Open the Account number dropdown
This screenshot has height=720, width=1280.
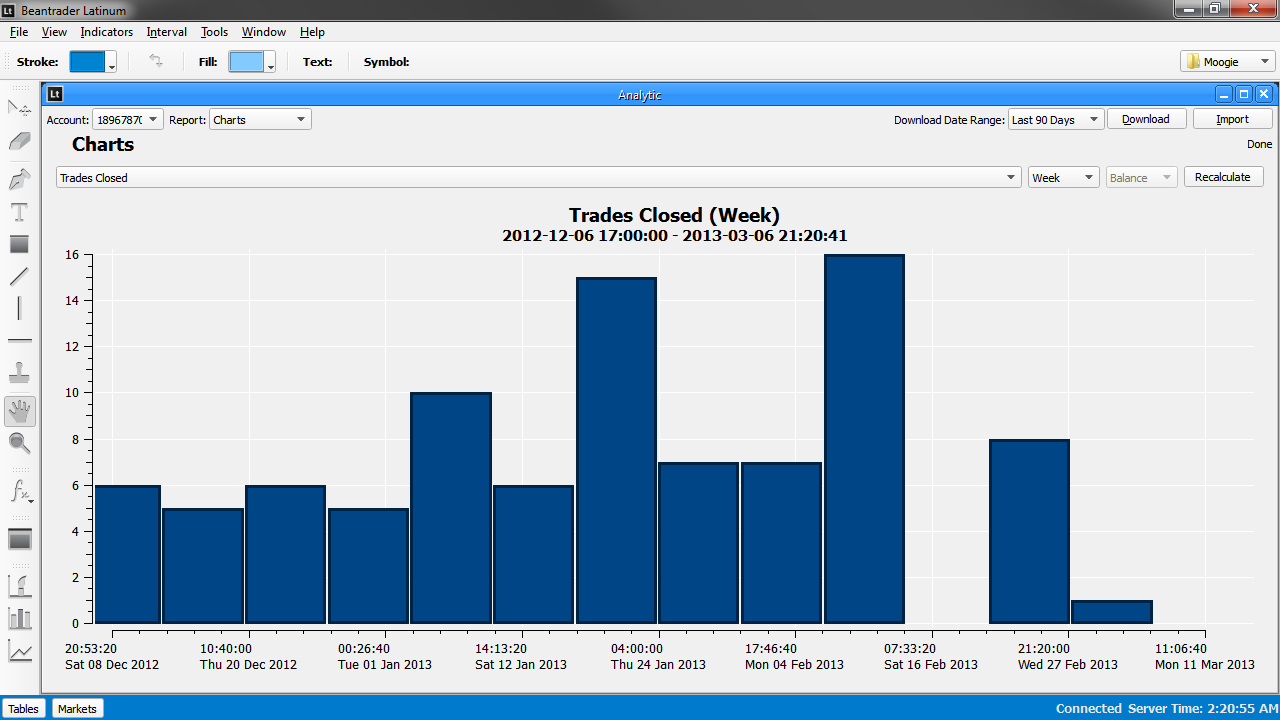pos(128,119)
